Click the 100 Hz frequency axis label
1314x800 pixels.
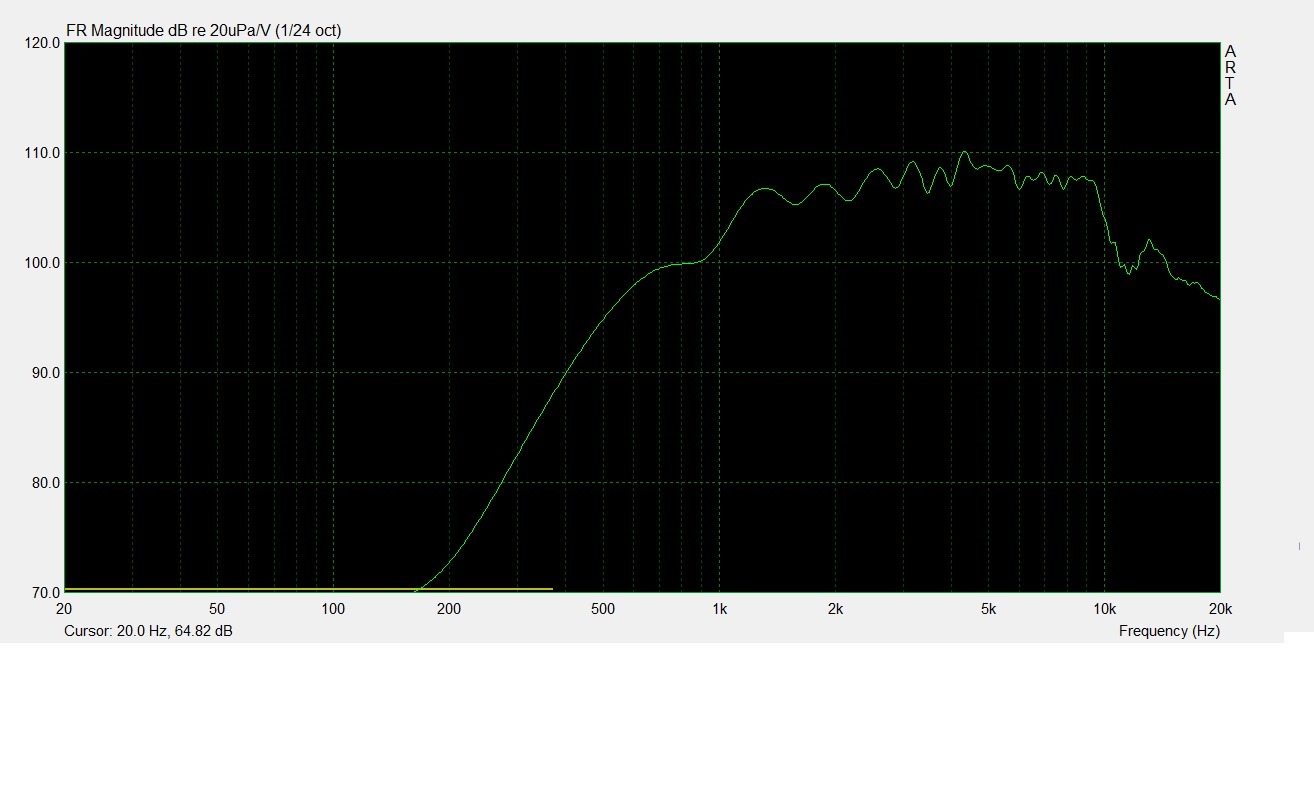point(333,609)
